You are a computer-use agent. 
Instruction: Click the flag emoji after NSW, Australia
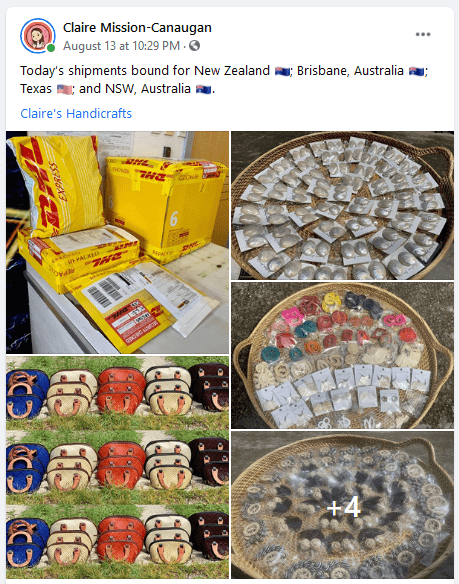point(203,89)
